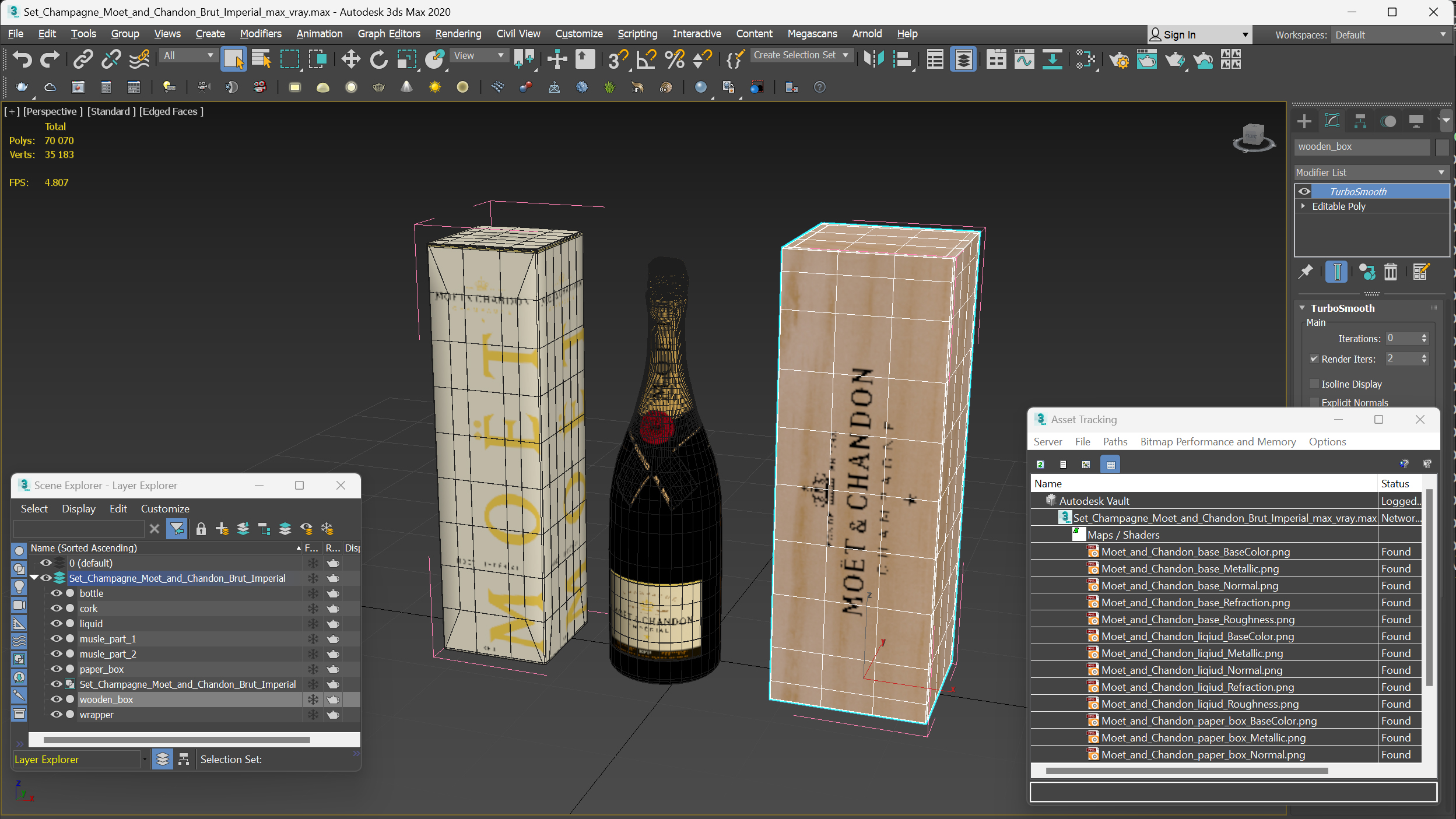This screenshot has height=819, width=1456.
Task: Hide the wooden_box object
Action: coord(56,699)
